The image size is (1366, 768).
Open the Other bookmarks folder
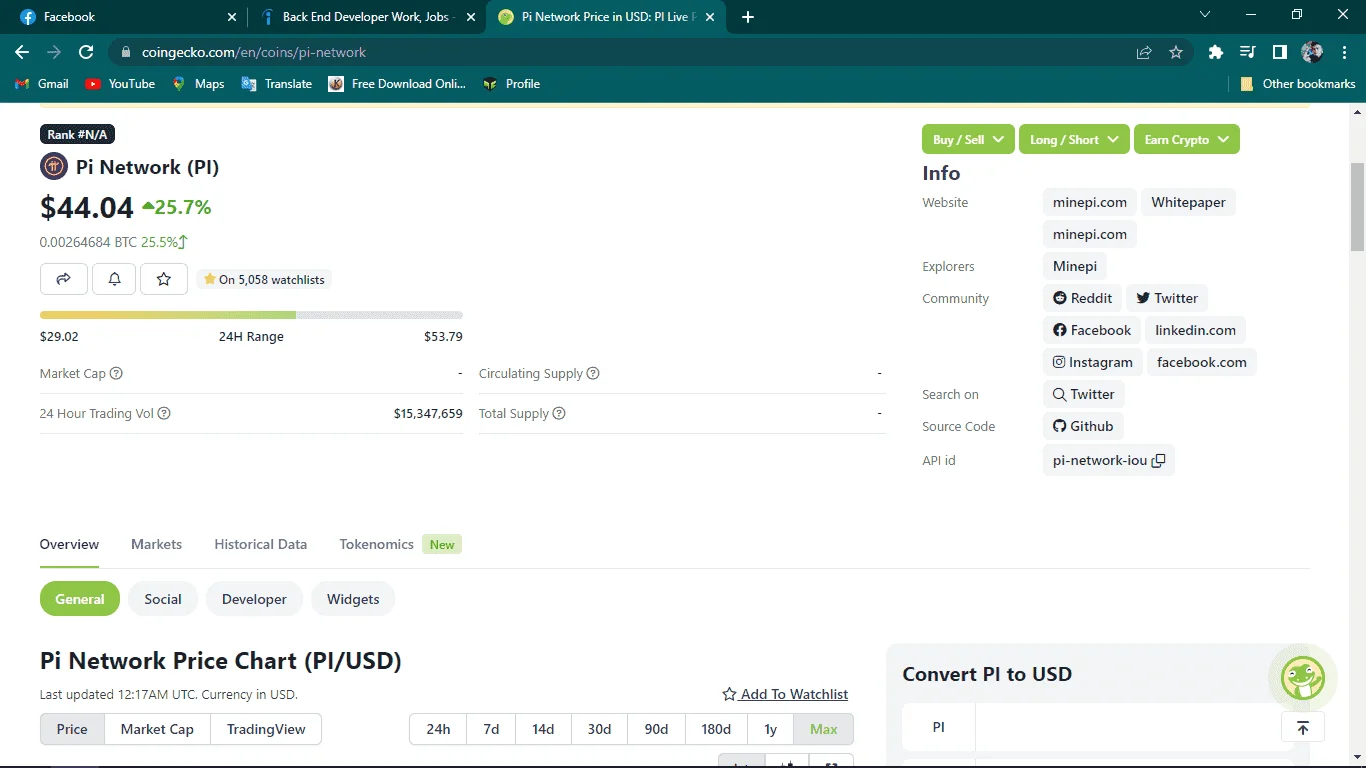pos(1298,84)
